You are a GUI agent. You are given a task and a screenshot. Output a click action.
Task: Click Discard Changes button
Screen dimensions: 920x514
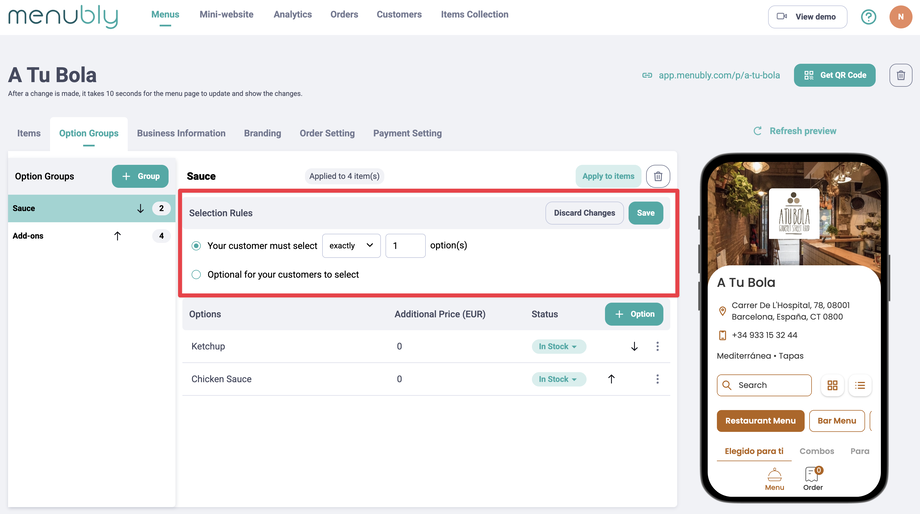pos(584,213)
